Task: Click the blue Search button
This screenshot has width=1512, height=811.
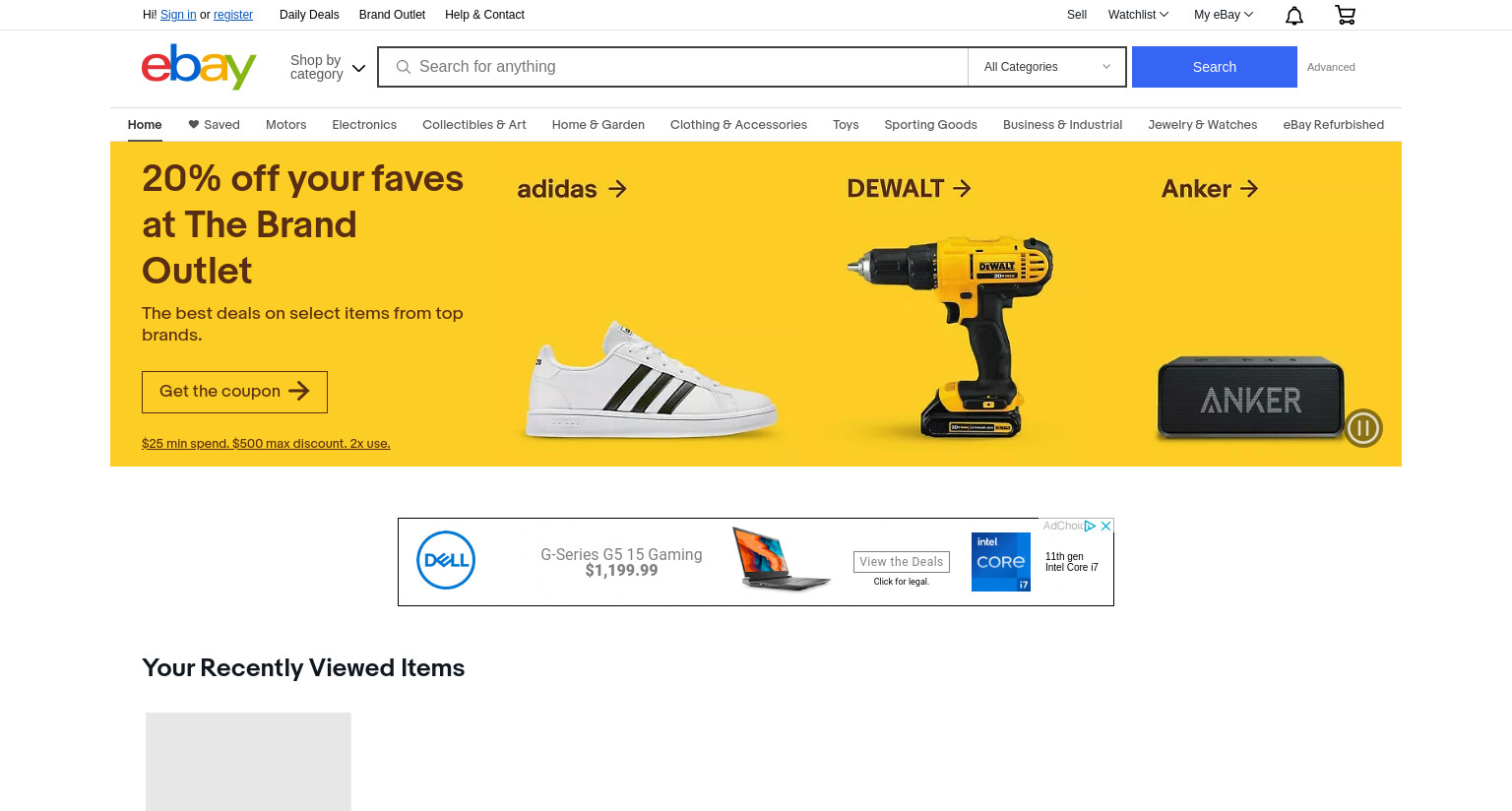Action: click(1215, 67)
